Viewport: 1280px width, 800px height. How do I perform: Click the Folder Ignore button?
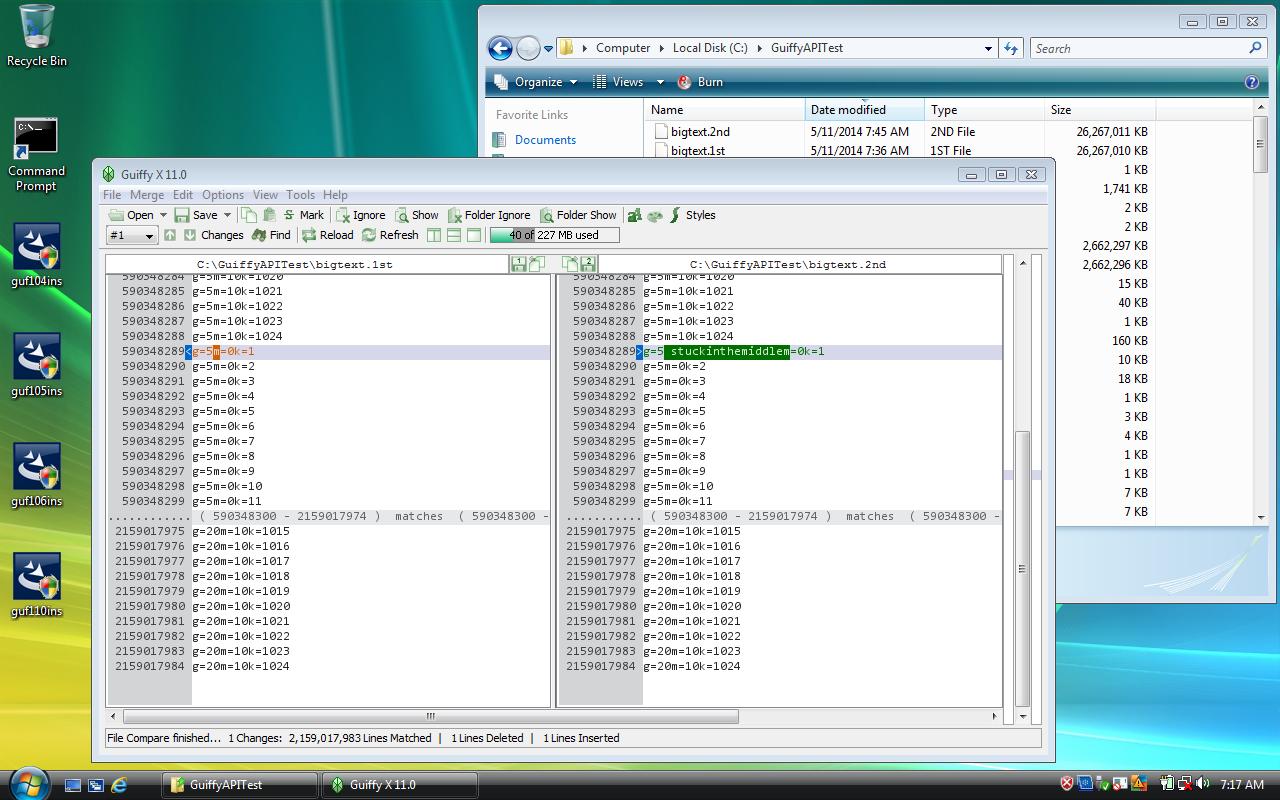(490, 215)
